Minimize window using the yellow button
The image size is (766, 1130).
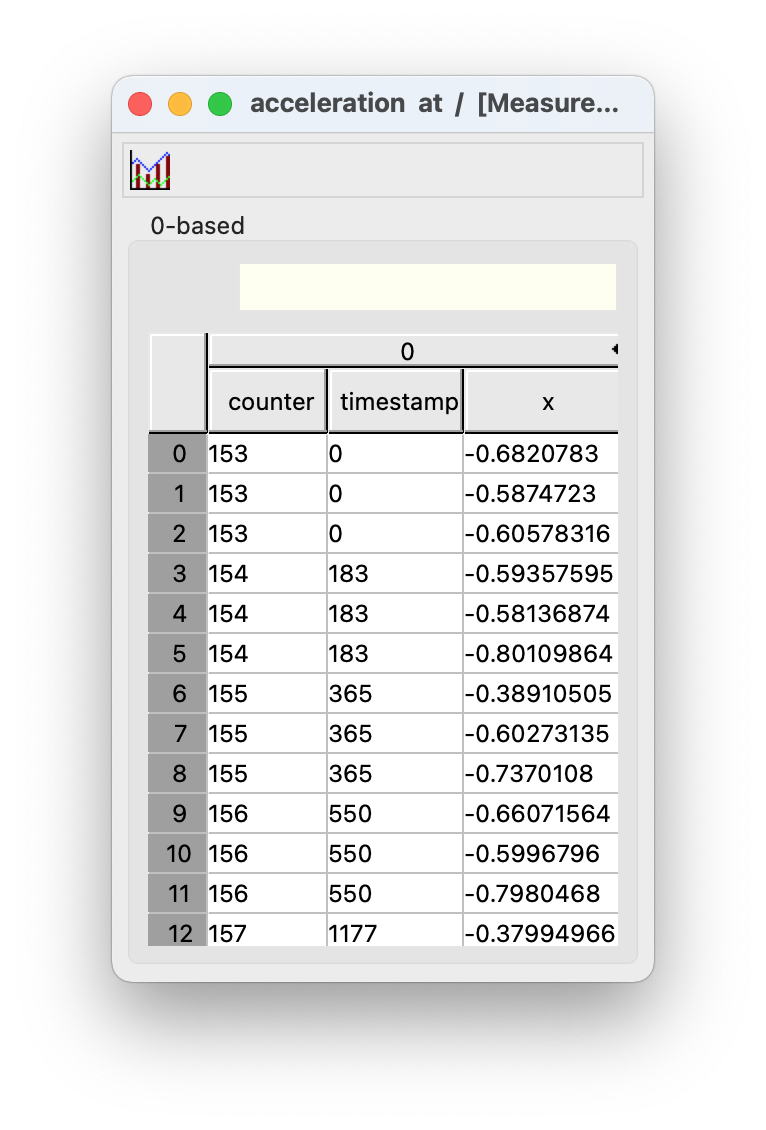click(x=180, y=104)
